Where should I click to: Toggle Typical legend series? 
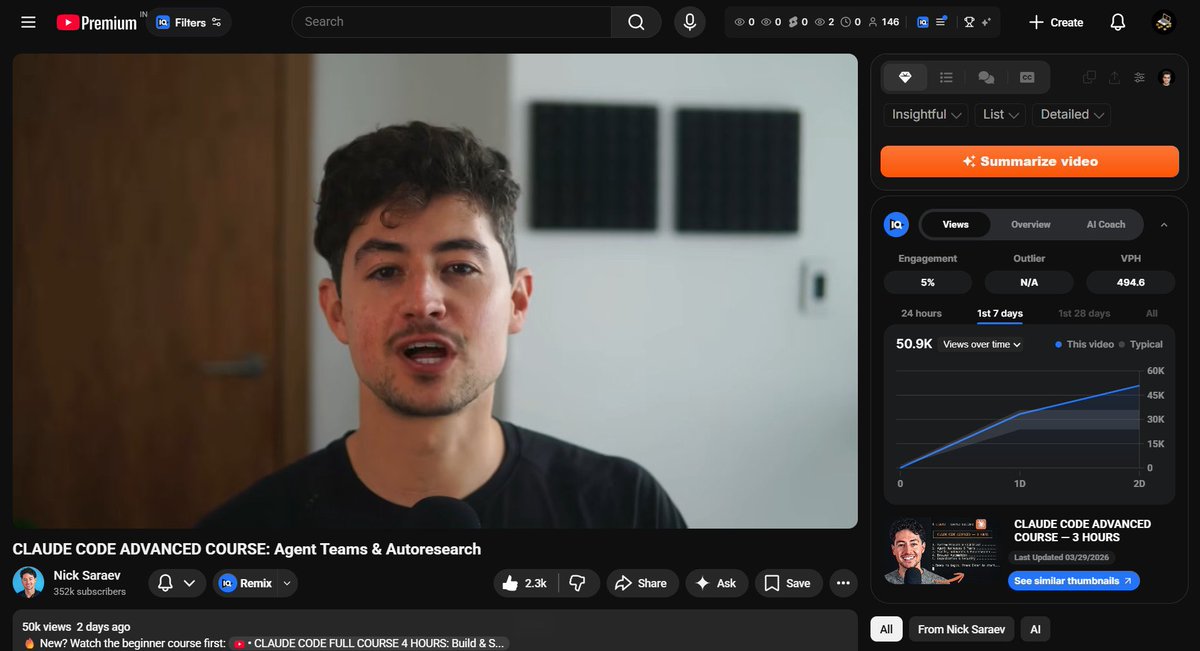[x=1141, y=344]
